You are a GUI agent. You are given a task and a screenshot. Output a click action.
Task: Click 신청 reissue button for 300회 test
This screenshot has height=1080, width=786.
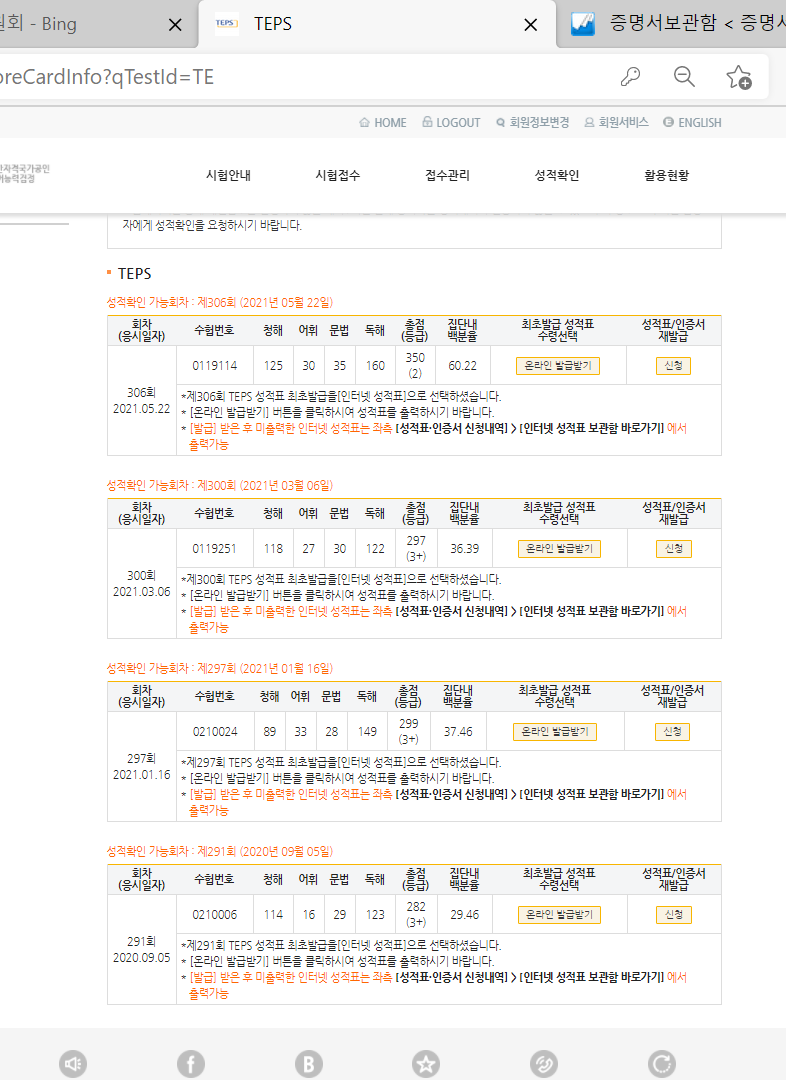(673, 549)
